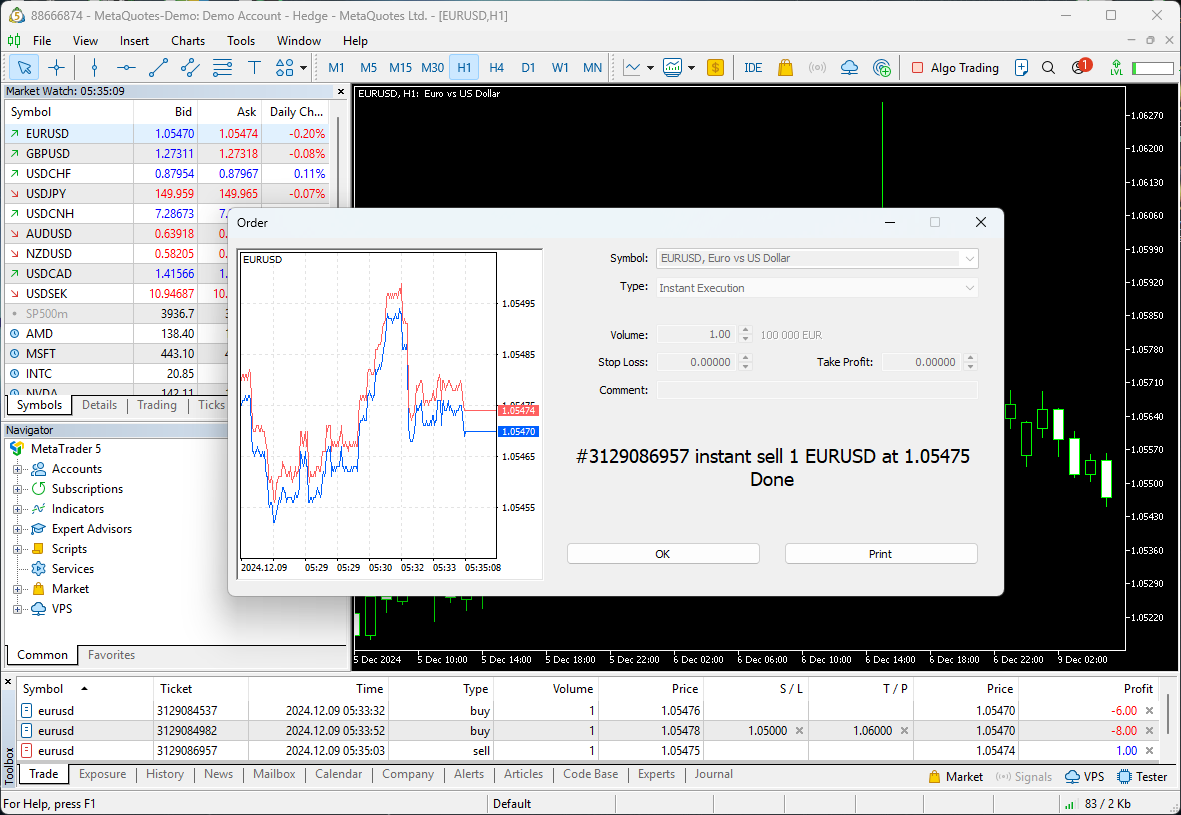Click the Comment field in Order dialog
The image size is (1181, 815).
tap(817, 390)
